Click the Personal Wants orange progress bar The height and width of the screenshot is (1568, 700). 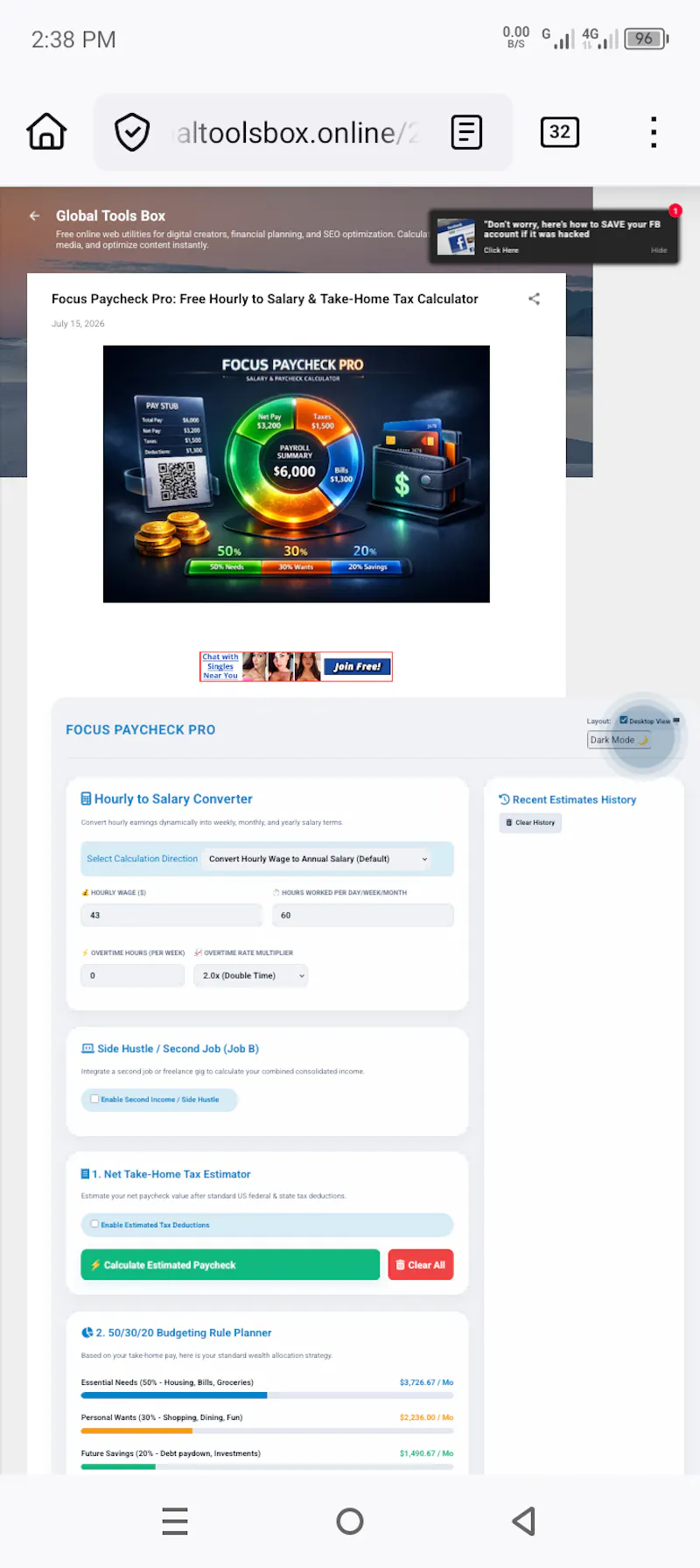136,1431
